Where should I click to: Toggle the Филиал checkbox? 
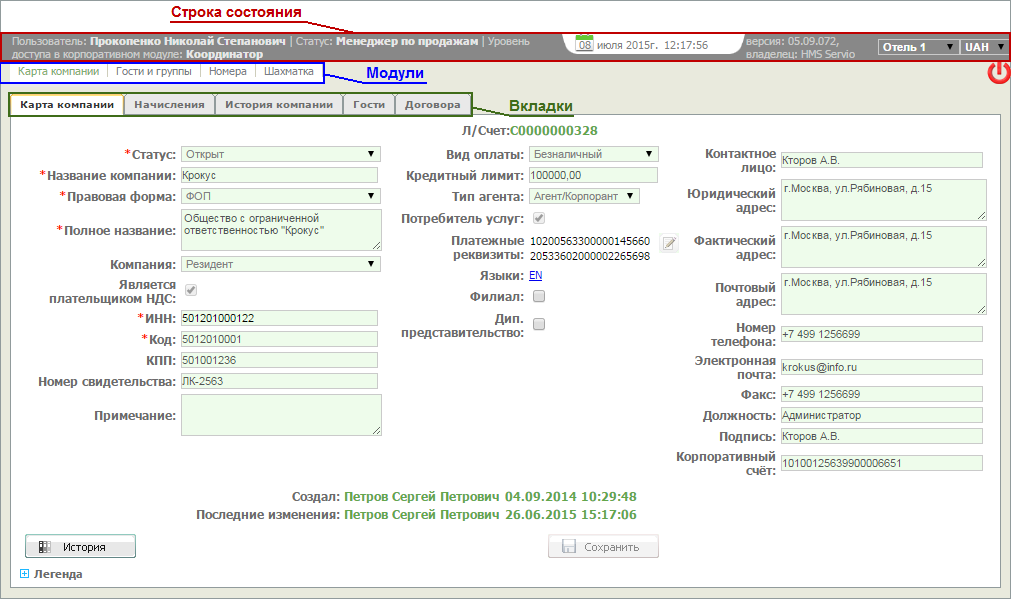click(539, 297)
